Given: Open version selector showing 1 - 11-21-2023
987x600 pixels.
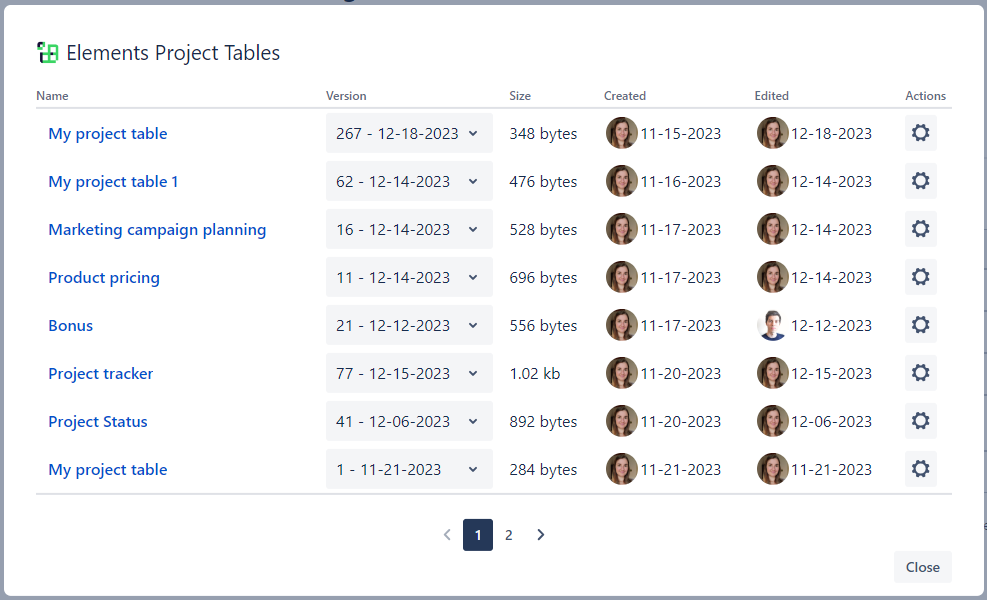Looking at the screenshot, I should coord(409,469).
